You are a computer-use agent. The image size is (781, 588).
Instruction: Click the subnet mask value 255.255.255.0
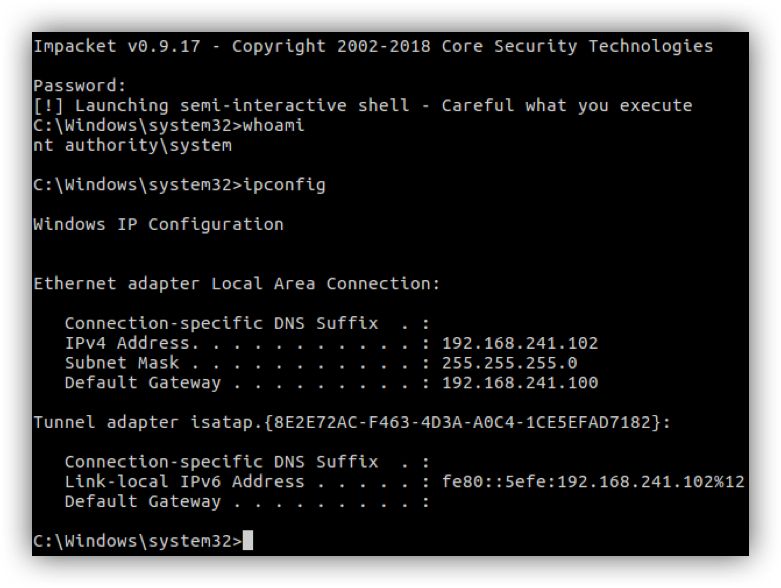[509, 363]
